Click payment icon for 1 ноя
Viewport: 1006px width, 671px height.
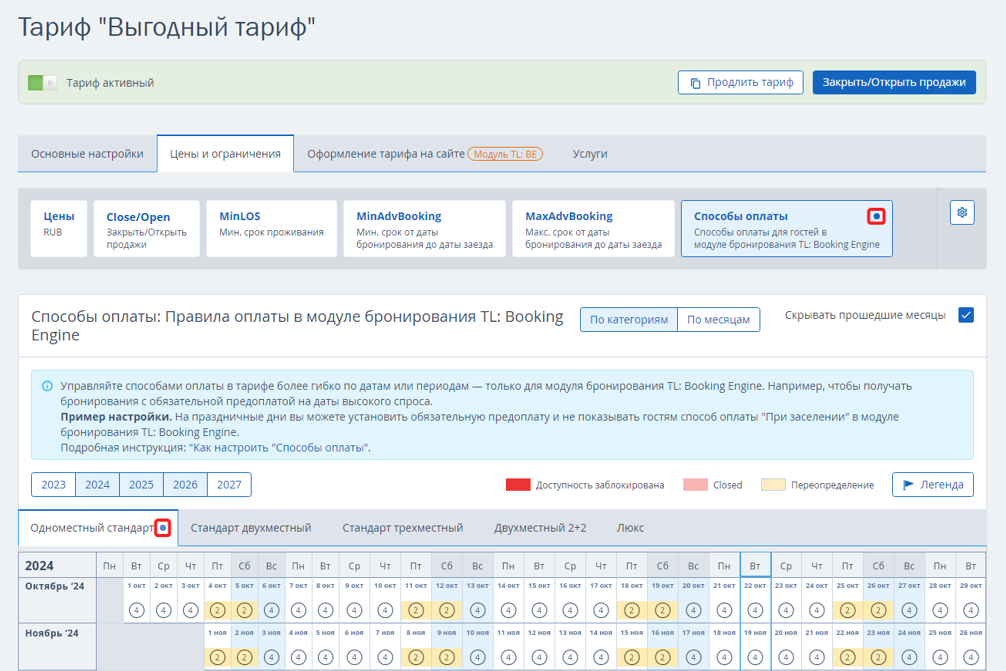(x=217, y=657)
